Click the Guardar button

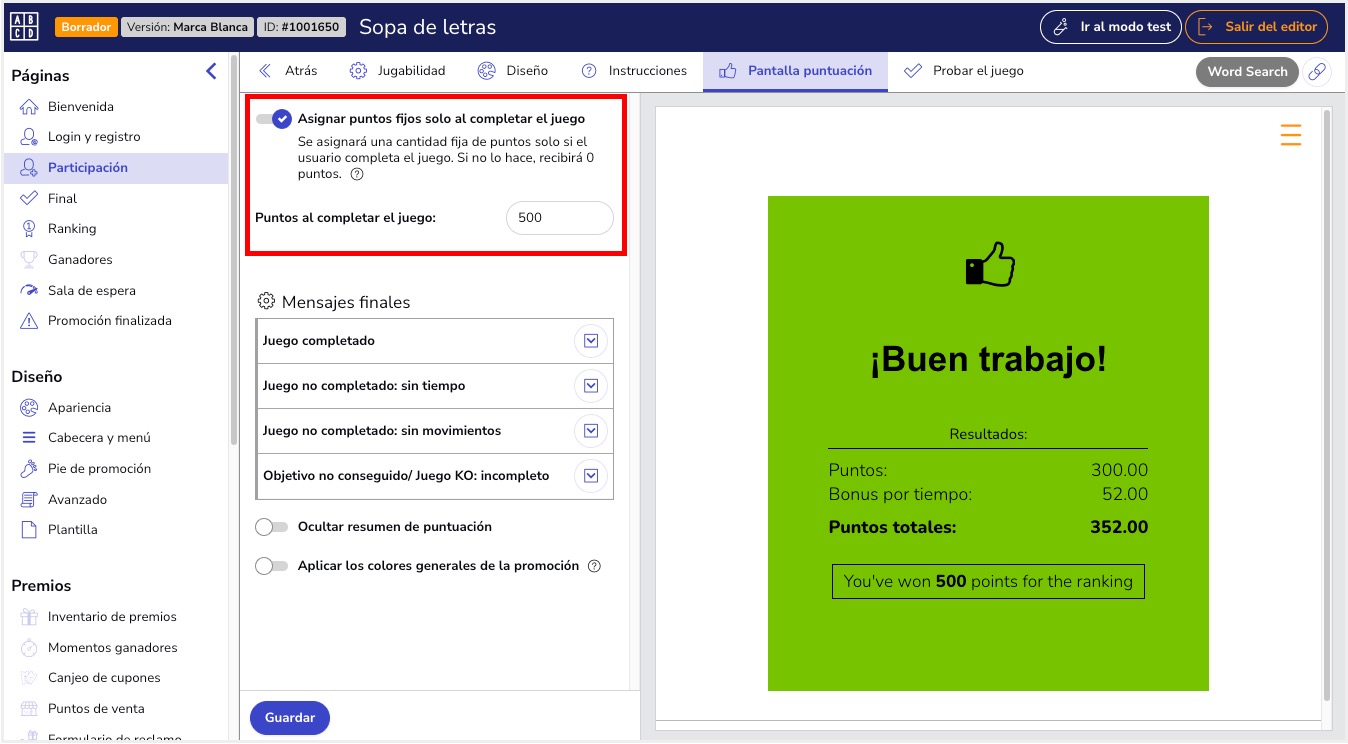(x=290, y=718)
